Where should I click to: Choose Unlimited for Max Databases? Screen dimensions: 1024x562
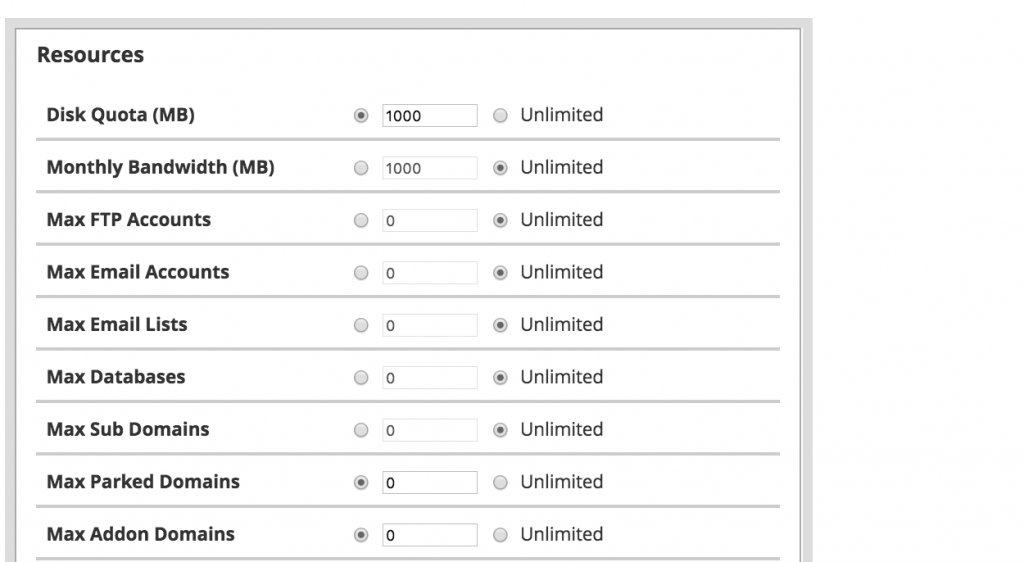[501, 378]
